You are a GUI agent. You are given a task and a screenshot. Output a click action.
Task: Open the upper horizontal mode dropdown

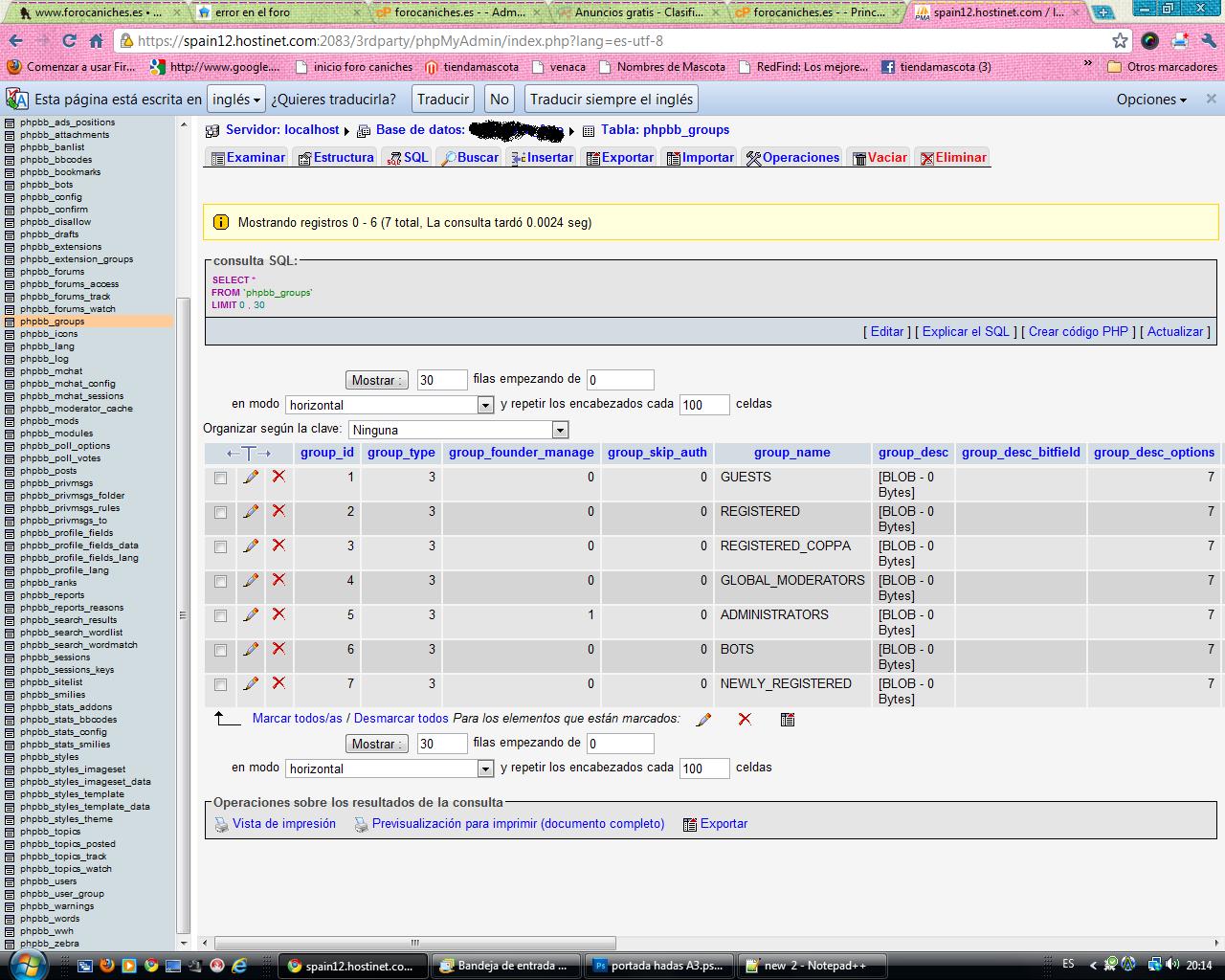[x=390, y=405]
